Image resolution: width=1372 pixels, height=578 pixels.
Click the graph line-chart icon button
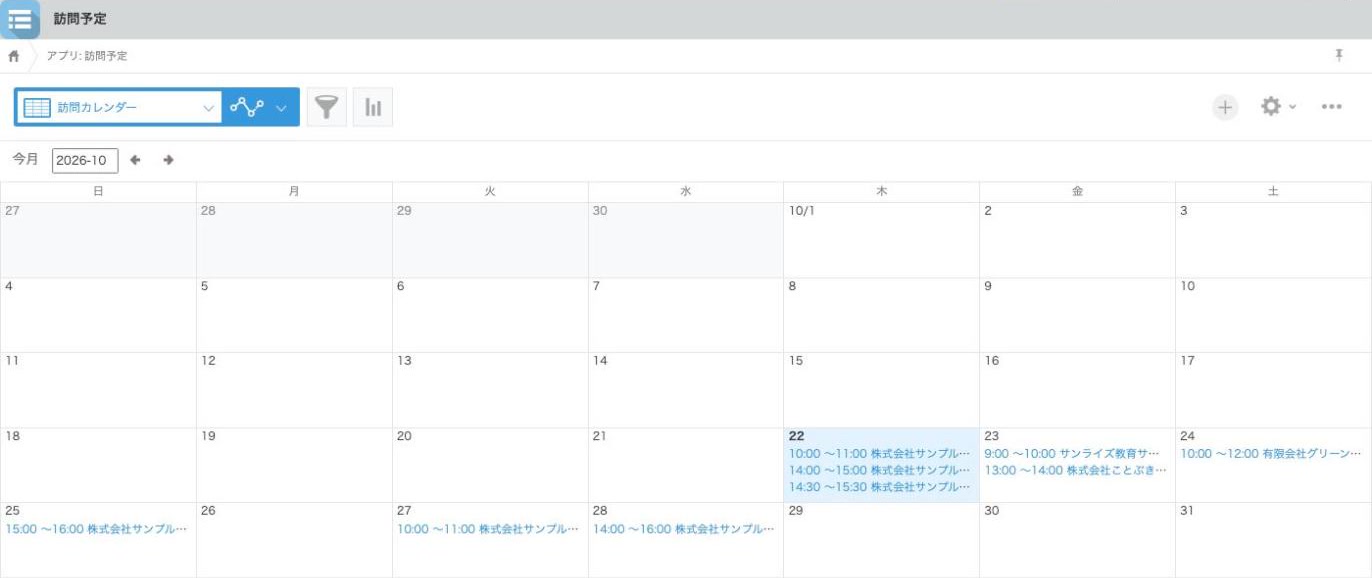pos(246,107)
